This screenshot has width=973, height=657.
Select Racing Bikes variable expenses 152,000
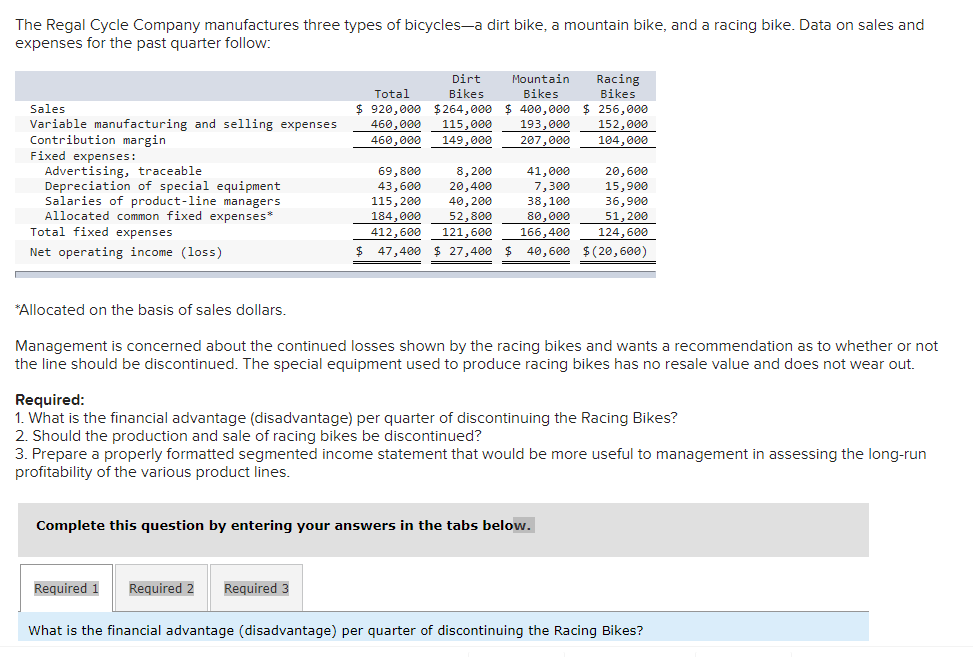622,124
